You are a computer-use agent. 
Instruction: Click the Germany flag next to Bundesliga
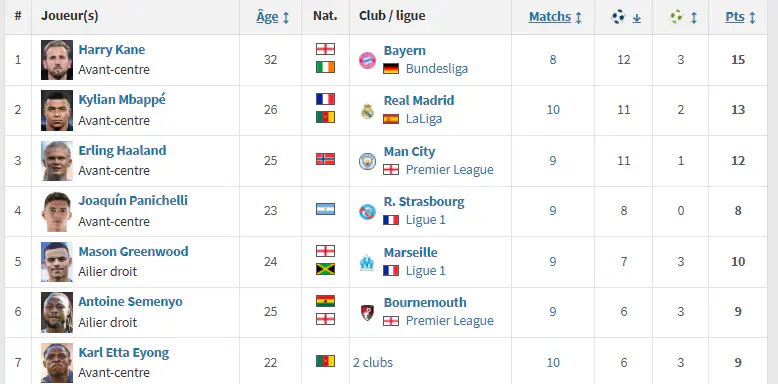point(391,68)
